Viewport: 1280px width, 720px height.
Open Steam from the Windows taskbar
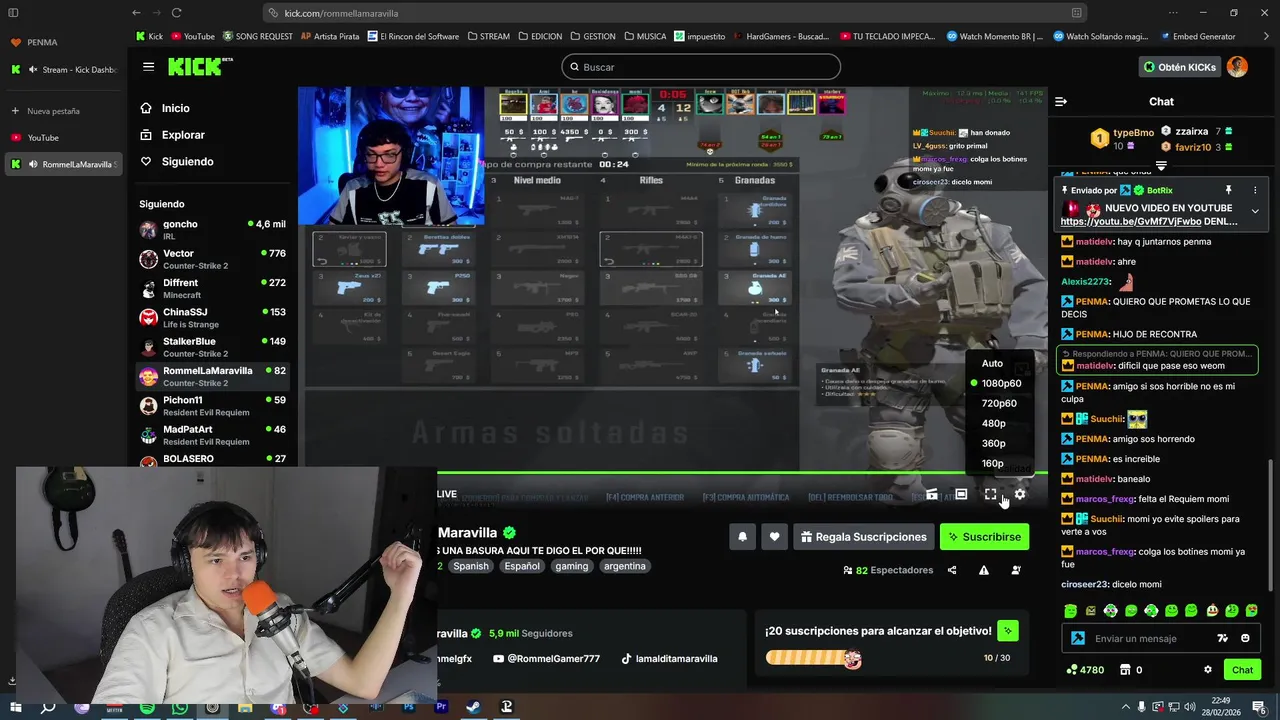[473, 707]
